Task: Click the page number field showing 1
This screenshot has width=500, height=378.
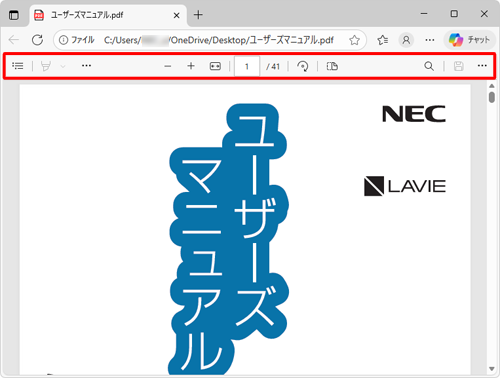Action: 247,66
